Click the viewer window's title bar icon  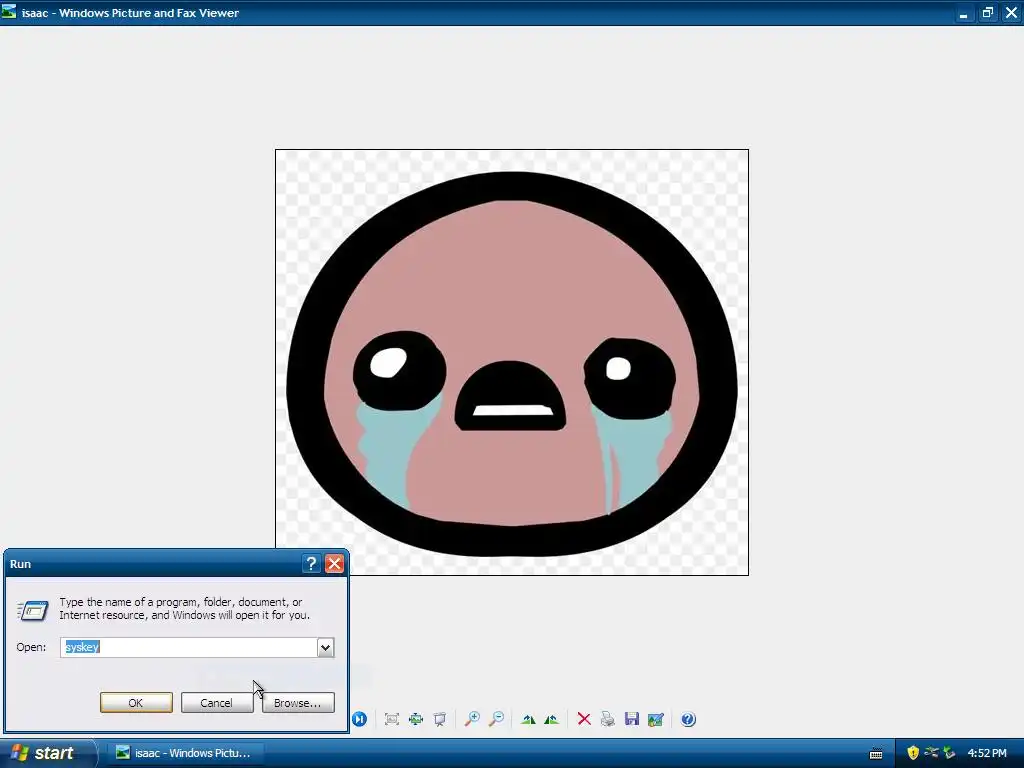coord(8,11)
